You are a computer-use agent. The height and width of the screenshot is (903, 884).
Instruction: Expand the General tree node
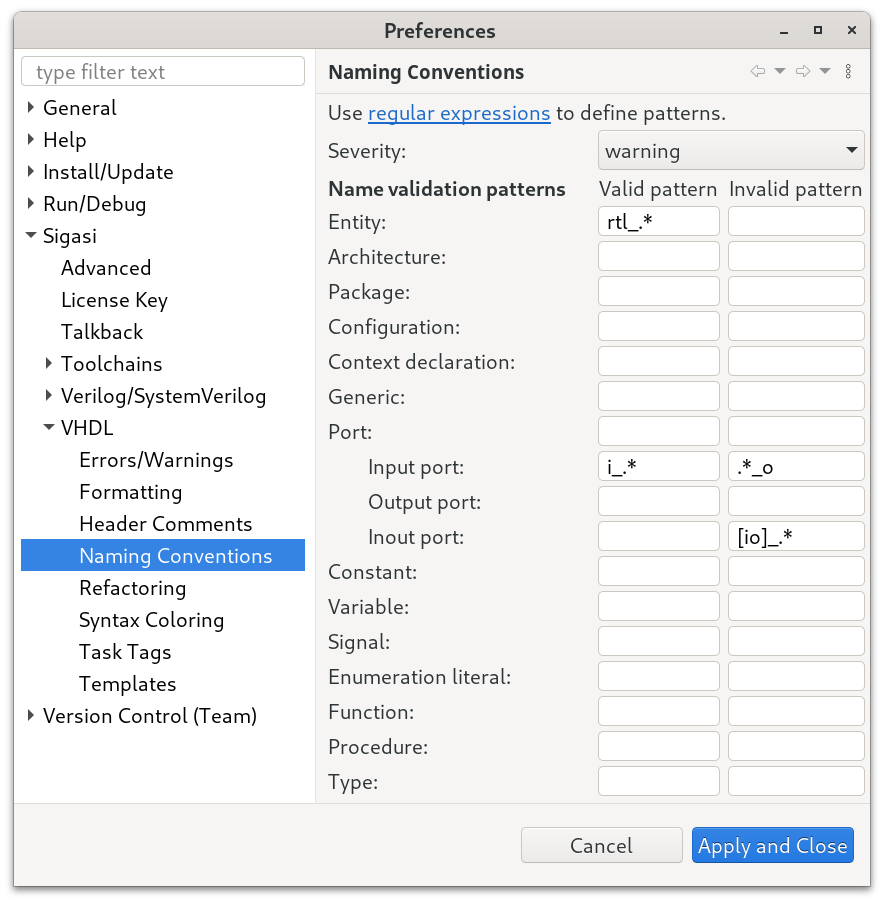click(x=31, y=107)
